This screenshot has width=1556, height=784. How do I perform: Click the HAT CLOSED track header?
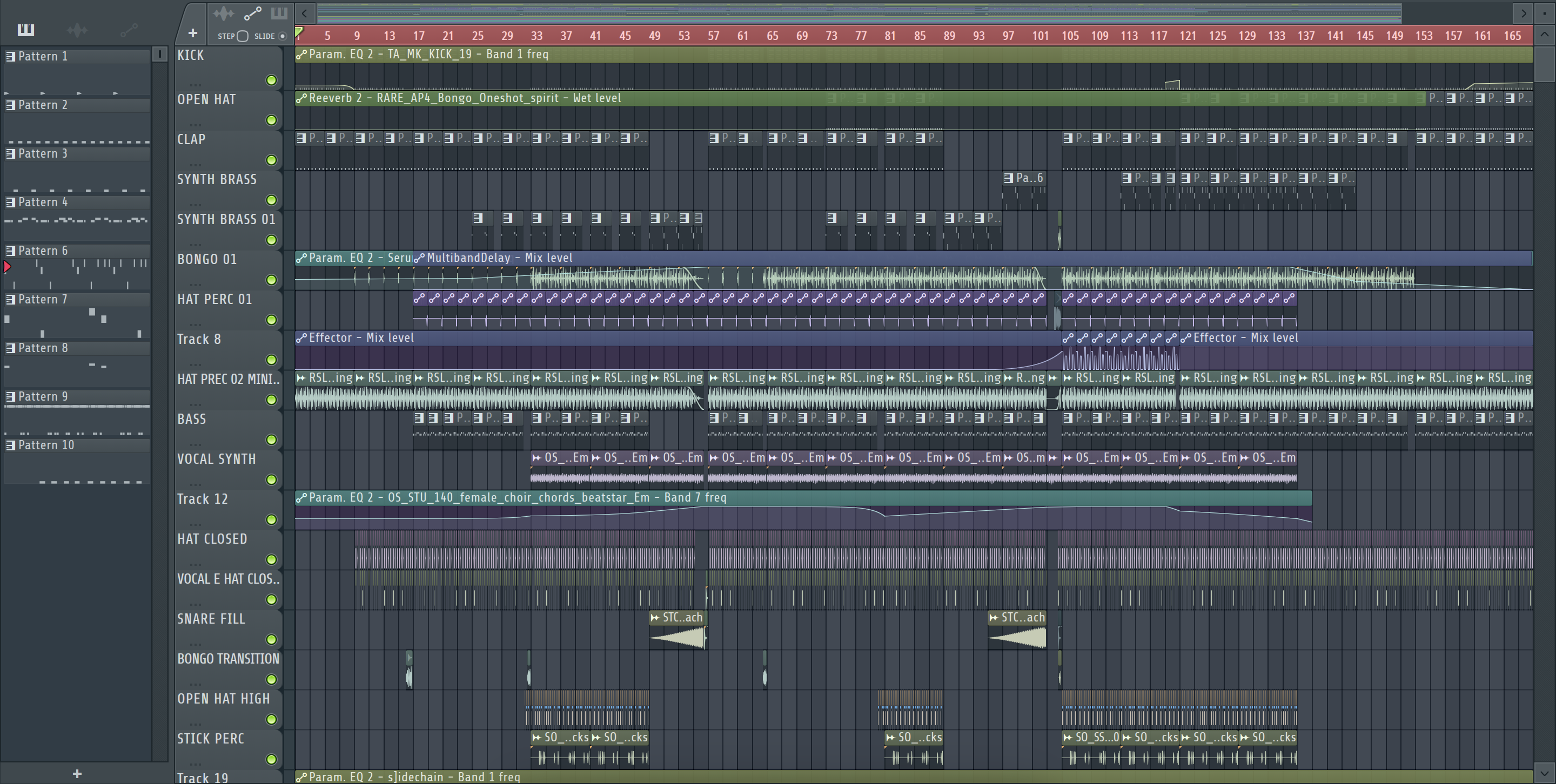[x=229, y=550]
